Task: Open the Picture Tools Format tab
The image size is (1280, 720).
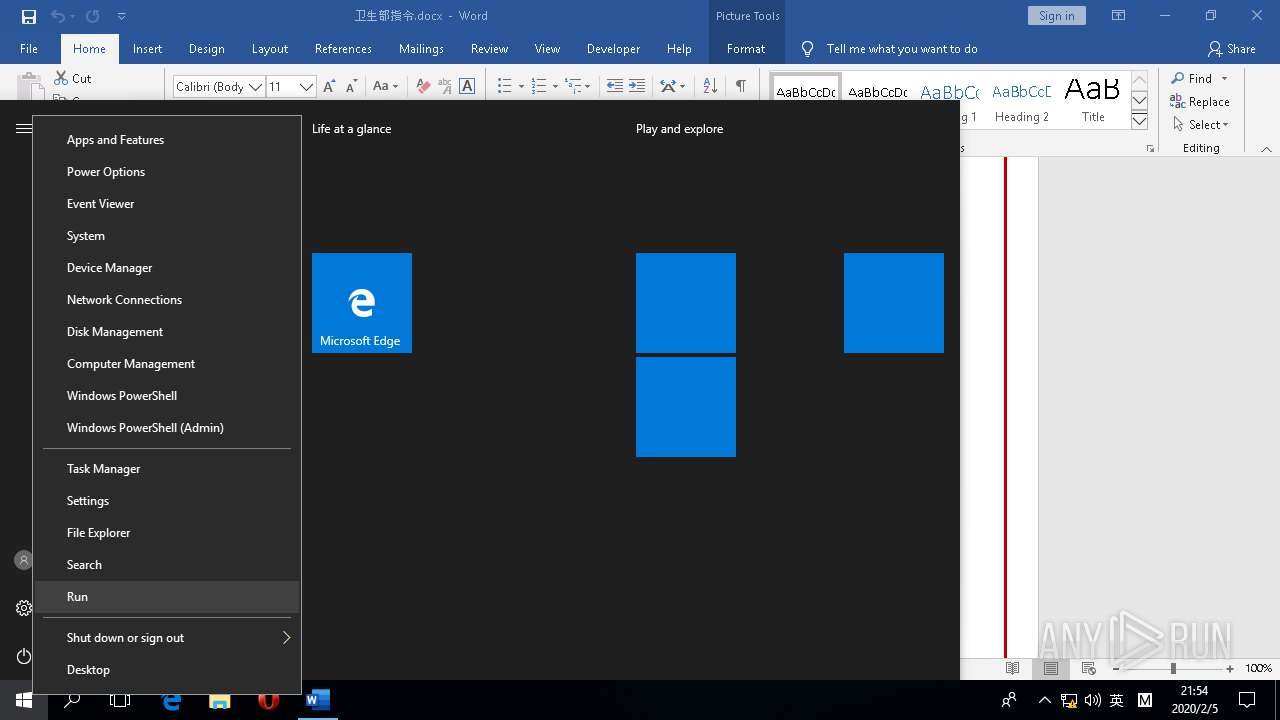Action: (746, 48)
